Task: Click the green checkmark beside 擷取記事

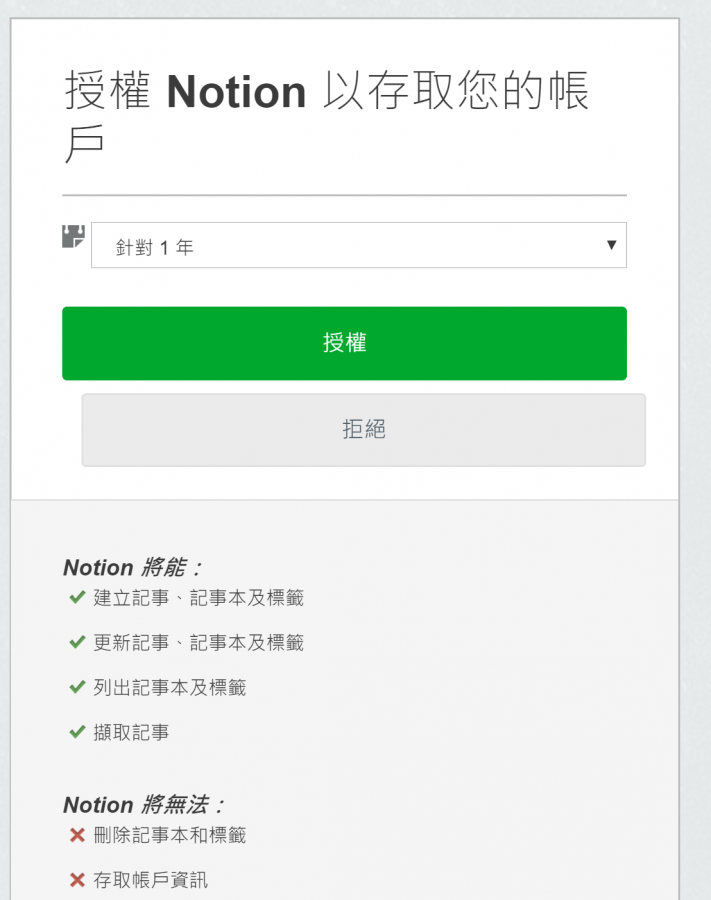Action: (x=77, y=732)
